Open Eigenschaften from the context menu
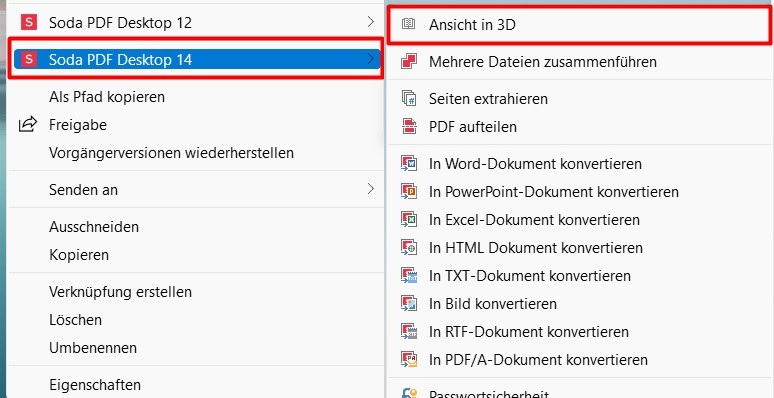 pyautogui.click(x=95, y=385)
